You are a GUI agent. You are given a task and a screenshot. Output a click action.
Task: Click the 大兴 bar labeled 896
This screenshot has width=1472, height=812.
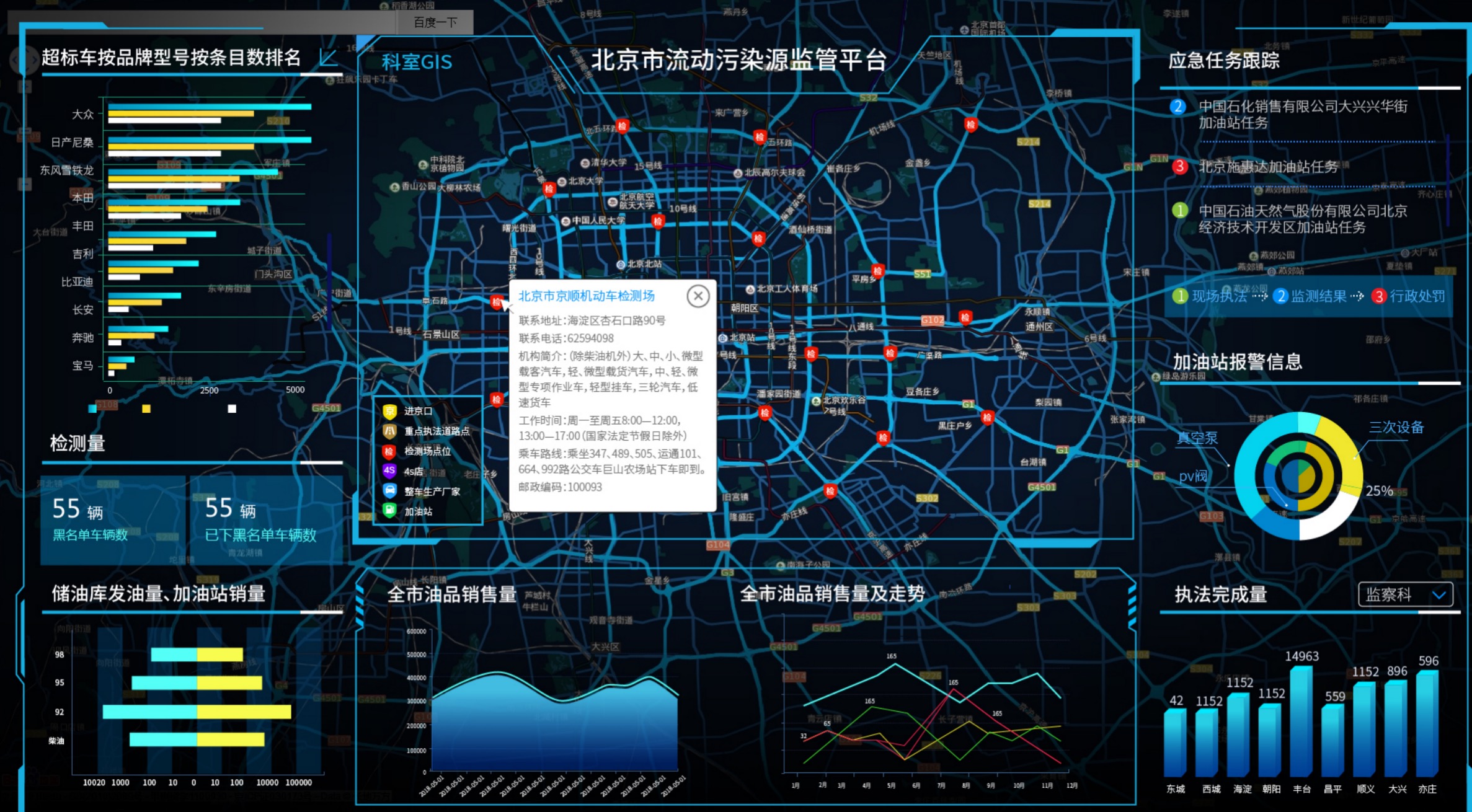coord(1396,729)
